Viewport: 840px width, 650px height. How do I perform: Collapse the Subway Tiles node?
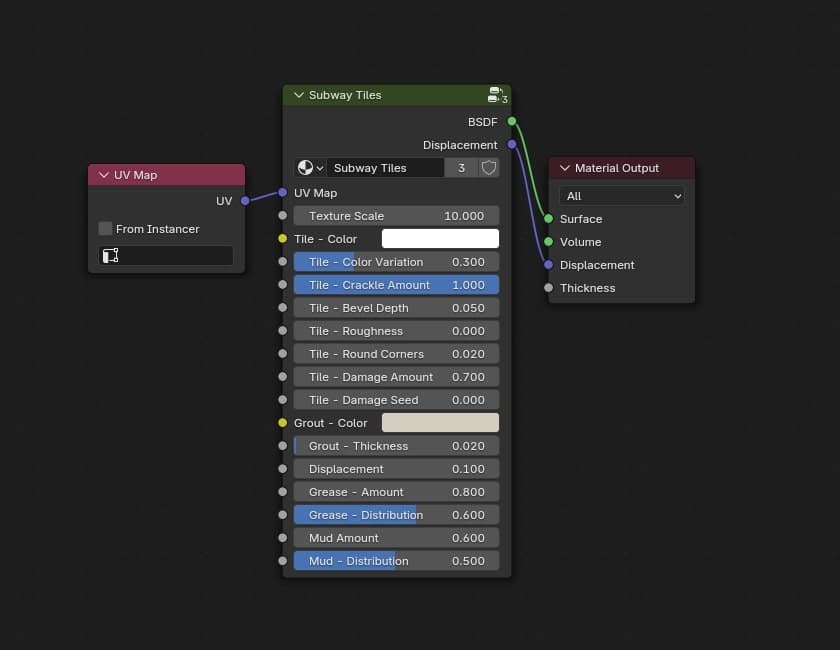pos(298,95)
